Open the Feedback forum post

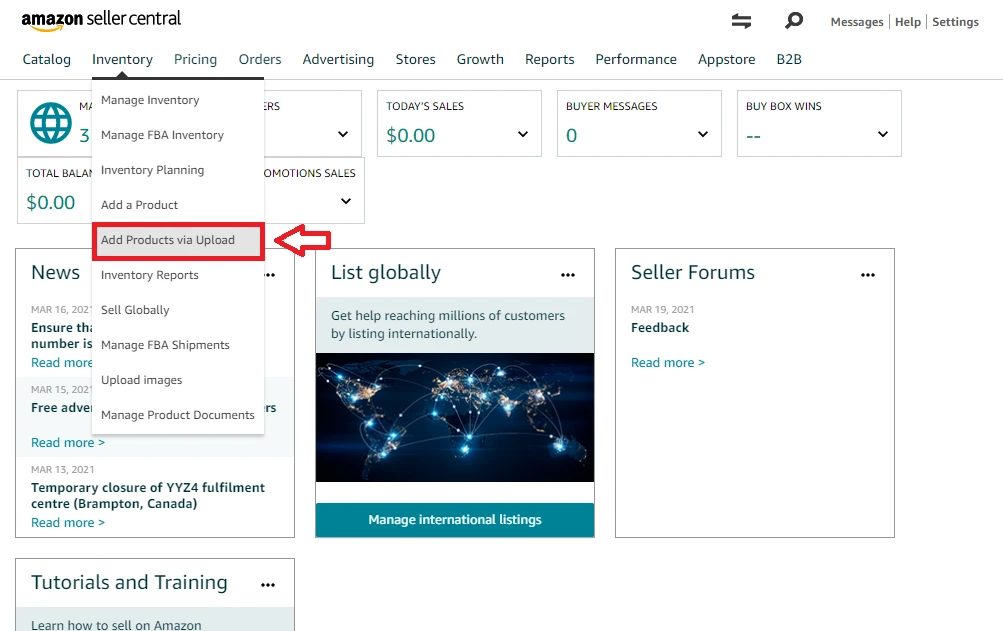pos(660,328)
